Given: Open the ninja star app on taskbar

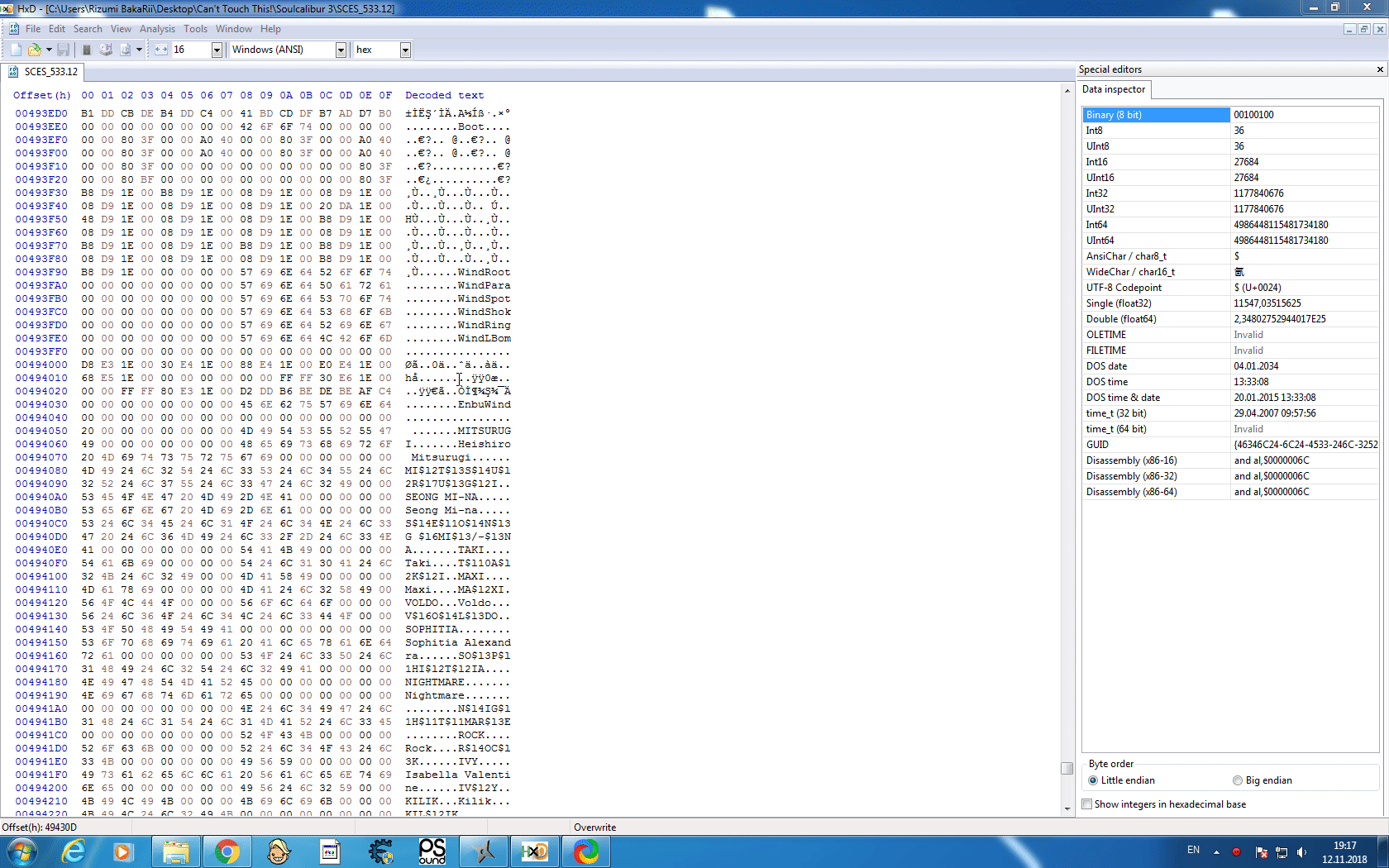Looking at the screenshot, I should [483, 851].
